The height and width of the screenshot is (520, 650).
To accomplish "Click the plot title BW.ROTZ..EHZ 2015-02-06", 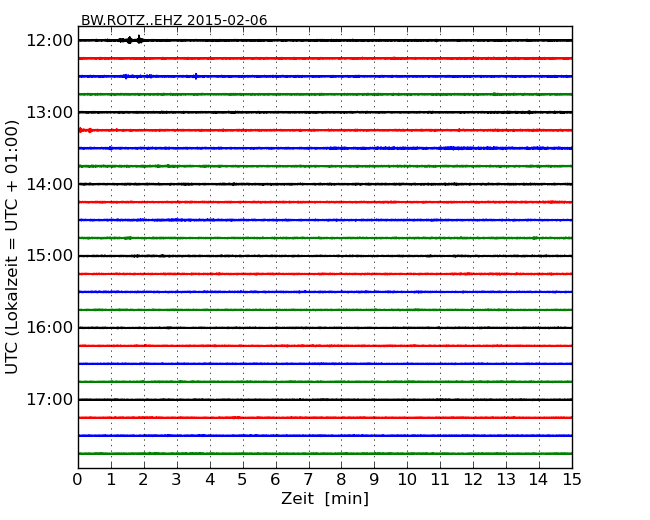I will 174,20.
